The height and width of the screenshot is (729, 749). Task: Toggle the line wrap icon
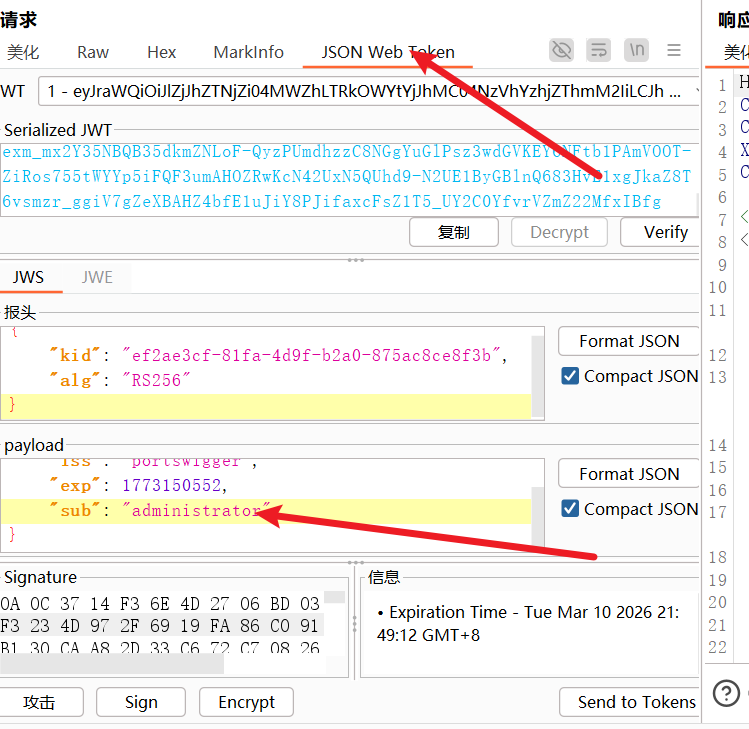tap(599, 50)
